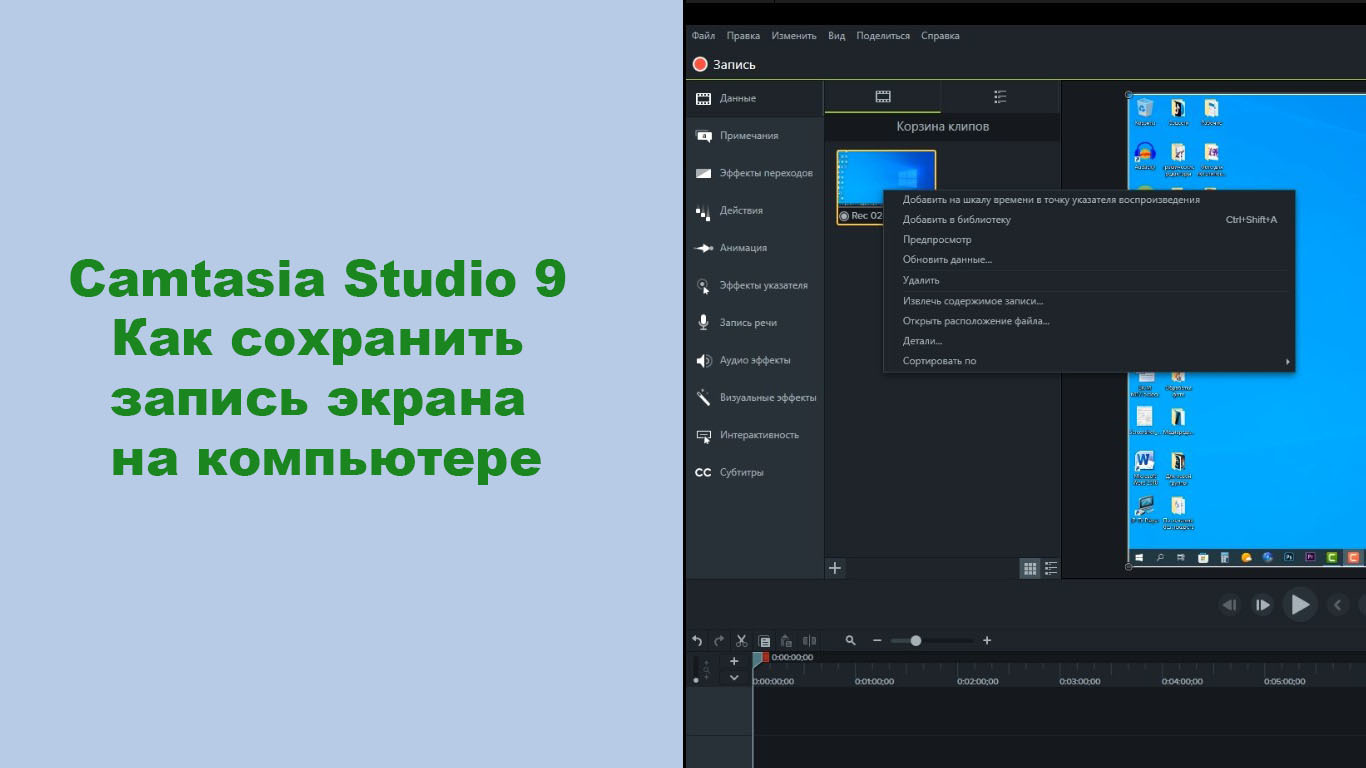Open the Справка menu

point(940,36)
